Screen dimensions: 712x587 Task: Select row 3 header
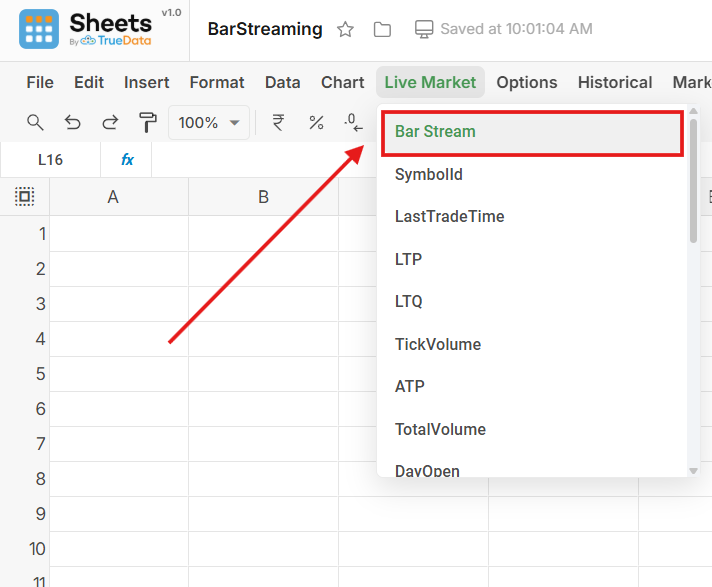pyautogui.click(x=25, y=304)
